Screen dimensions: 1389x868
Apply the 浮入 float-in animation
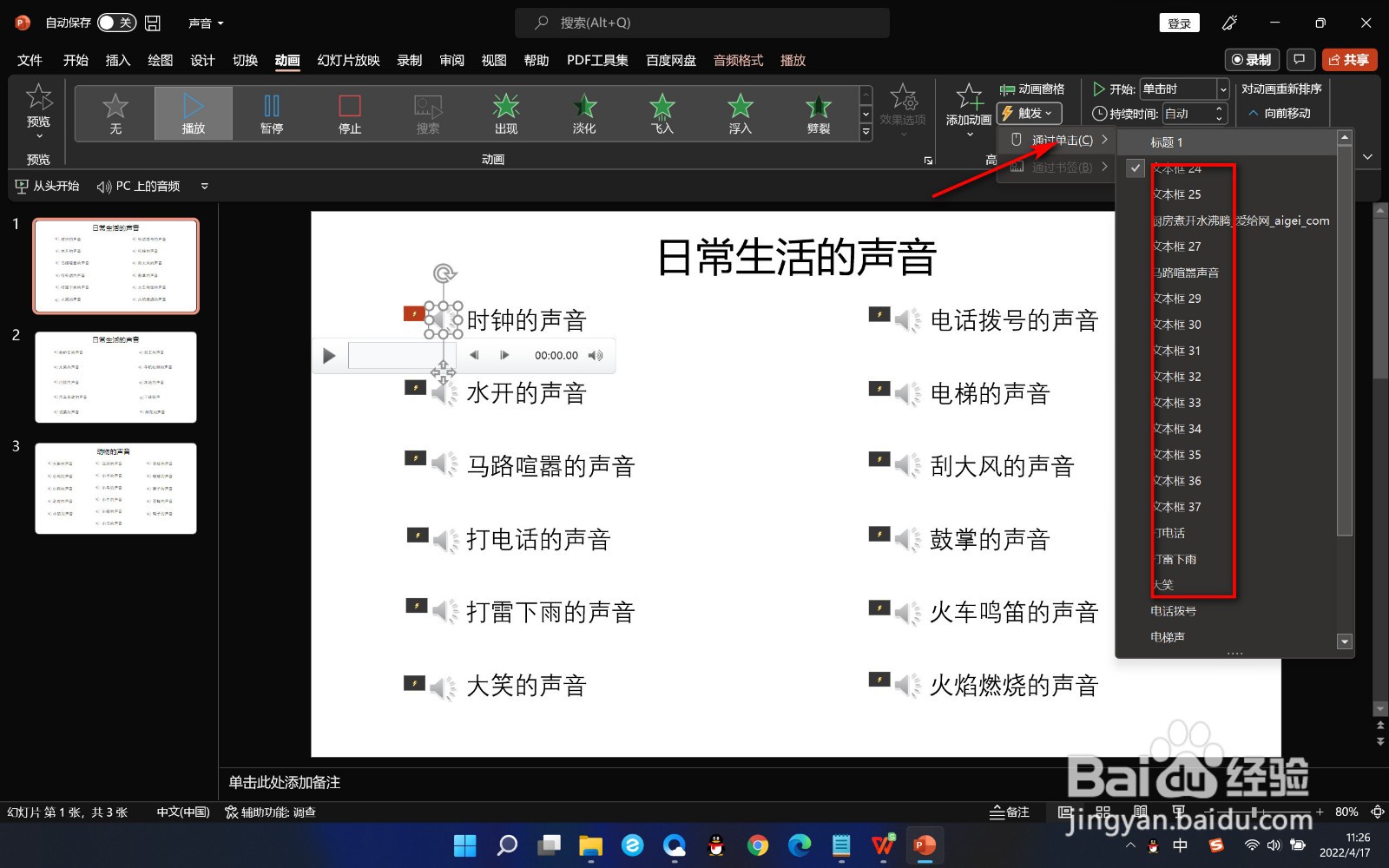tap(741, 114)
